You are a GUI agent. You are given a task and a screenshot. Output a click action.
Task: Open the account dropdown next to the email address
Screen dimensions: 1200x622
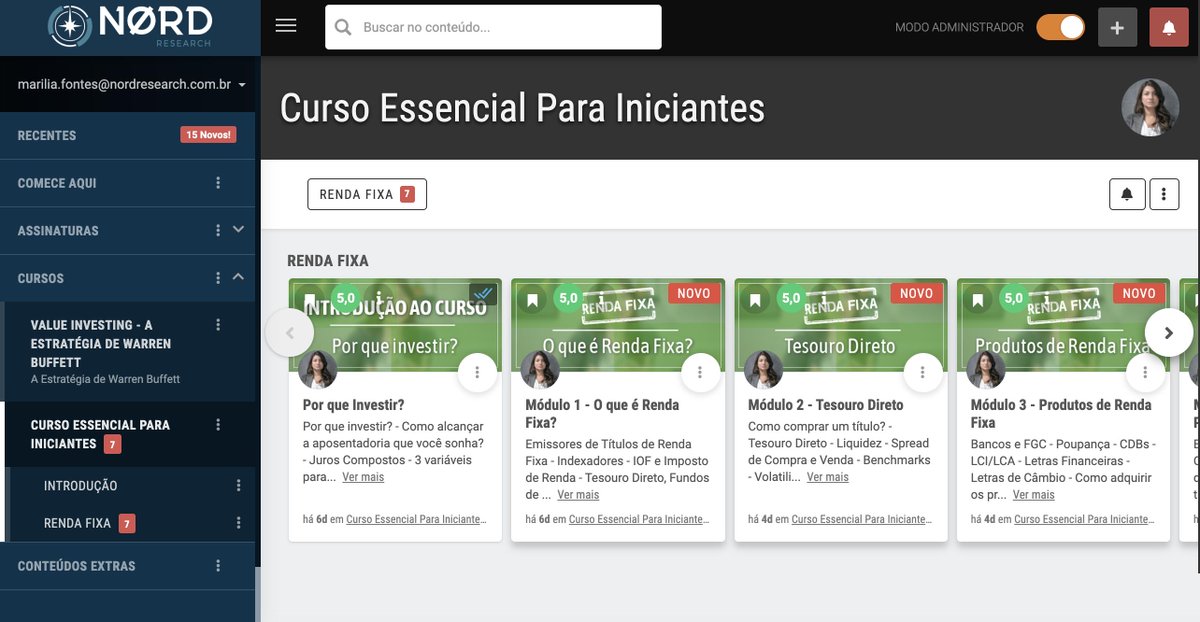point(241,84)
